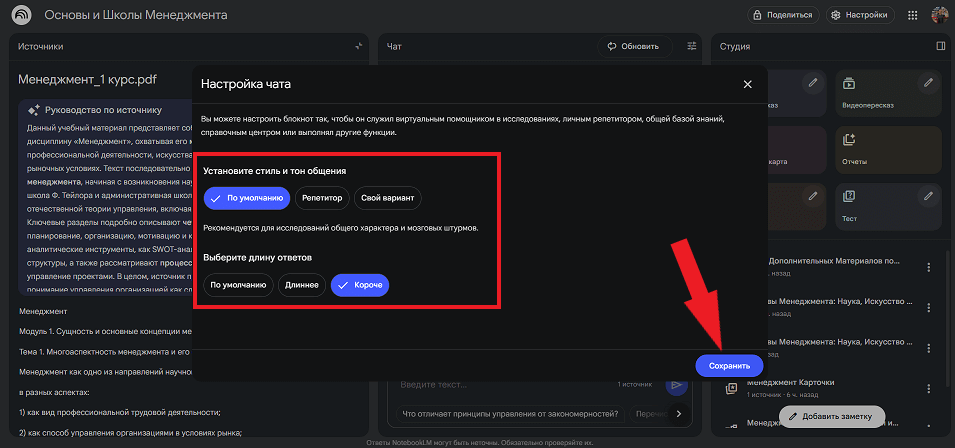The image size is (955, 448).
Task: Click the Менеджмент Карточки flashcards icon
Action: coord(731,388)
